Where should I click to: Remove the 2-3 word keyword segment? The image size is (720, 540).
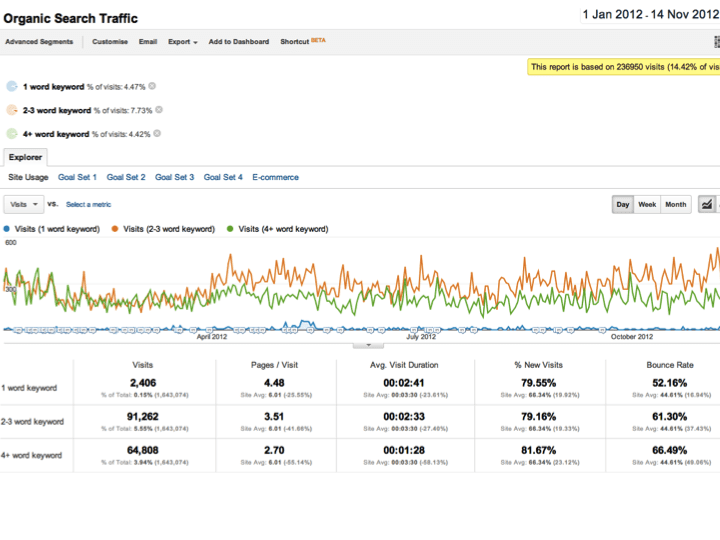click(160, 110)
